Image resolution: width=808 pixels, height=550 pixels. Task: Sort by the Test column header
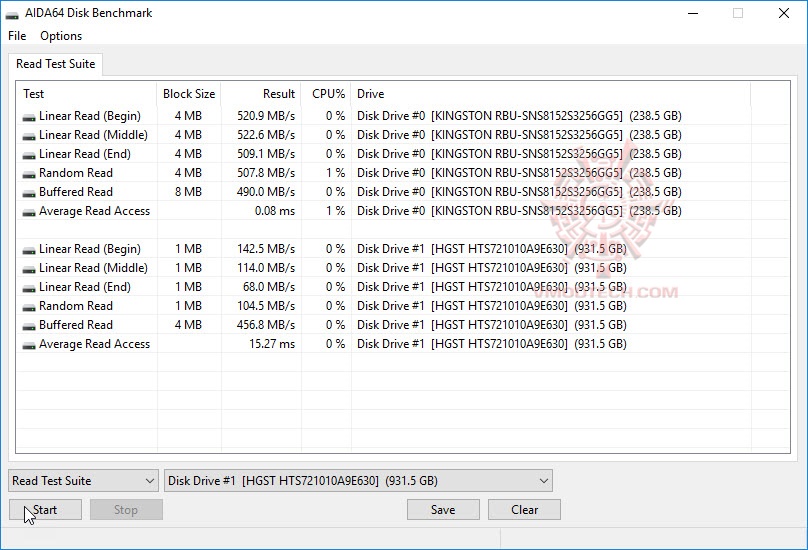[x=87, y=94]
